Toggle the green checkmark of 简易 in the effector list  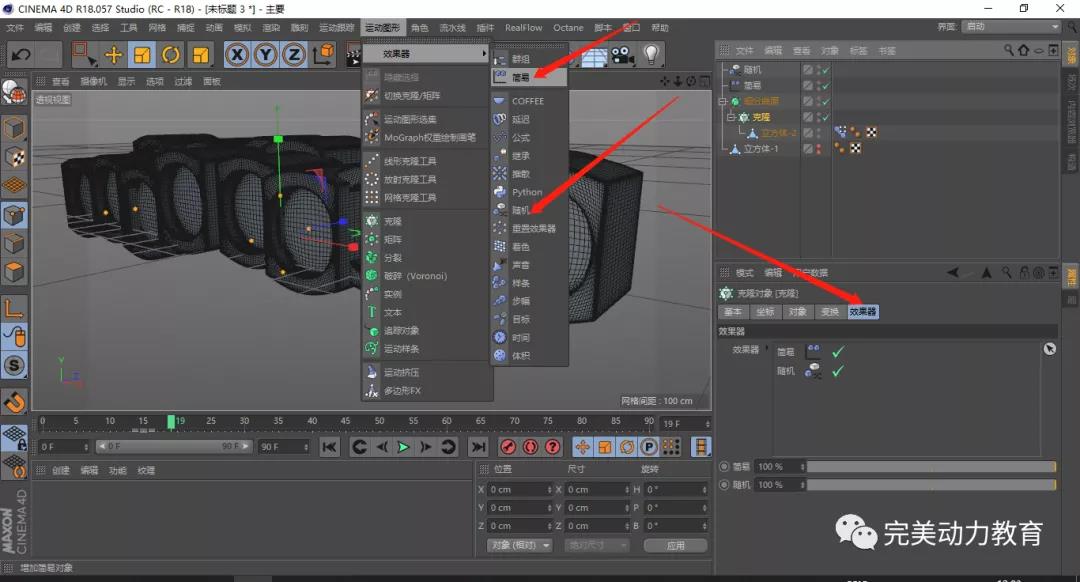click(838, 351)
